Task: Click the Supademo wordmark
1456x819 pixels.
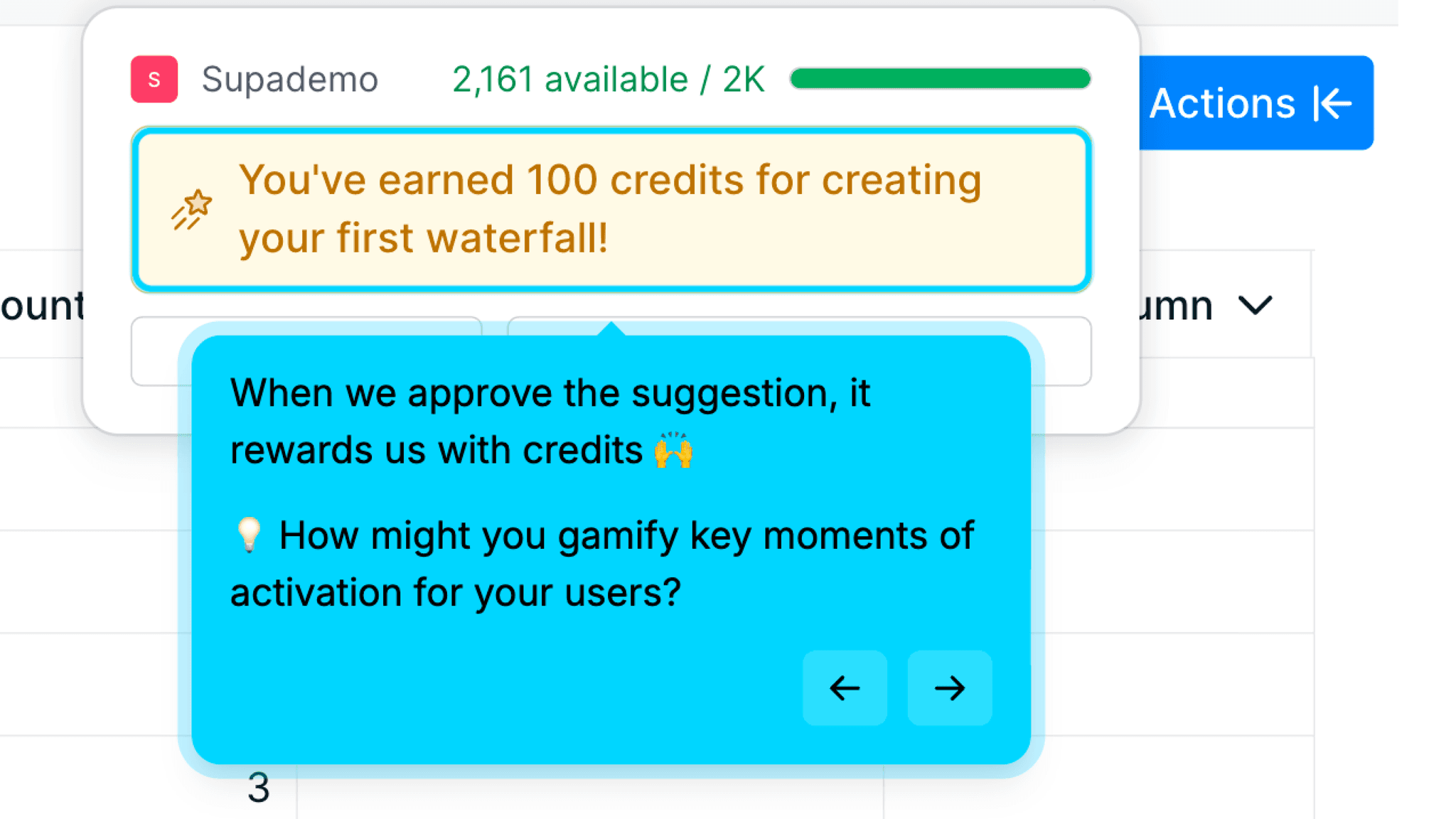Action: [289, 79]
